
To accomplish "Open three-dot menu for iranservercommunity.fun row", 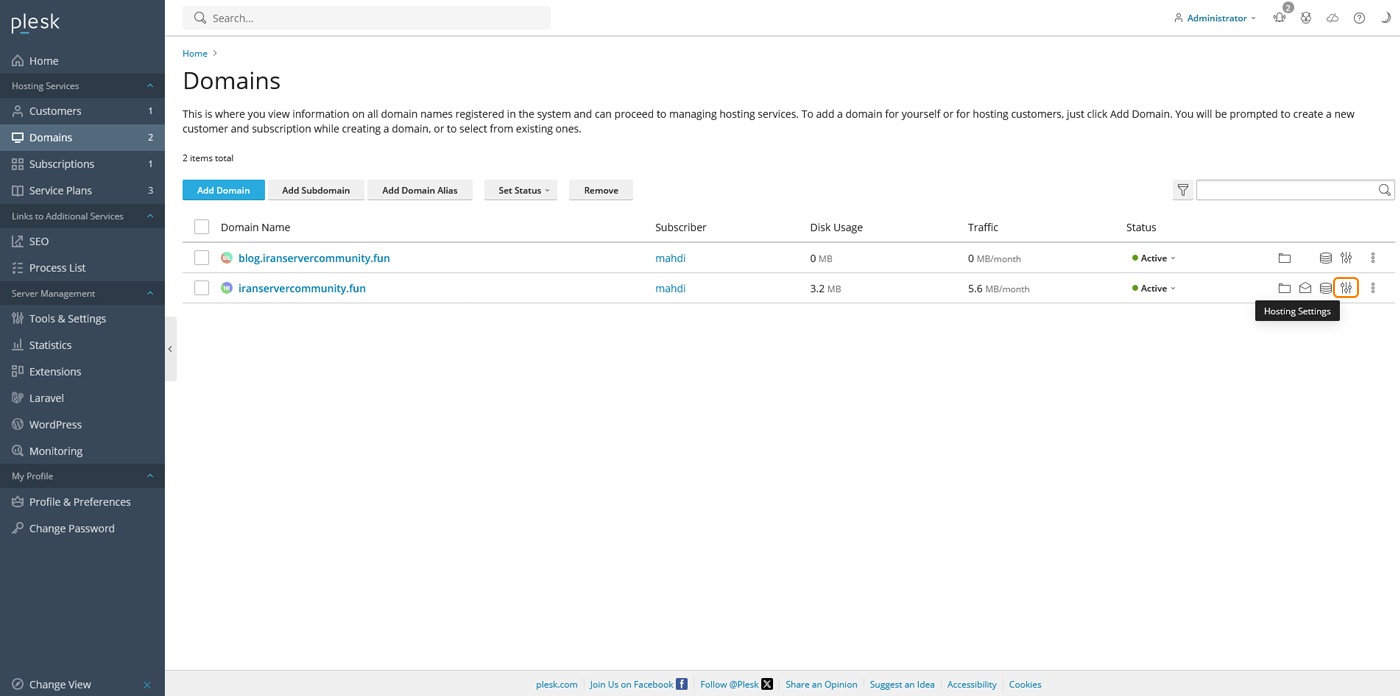I will [1373, 288].
